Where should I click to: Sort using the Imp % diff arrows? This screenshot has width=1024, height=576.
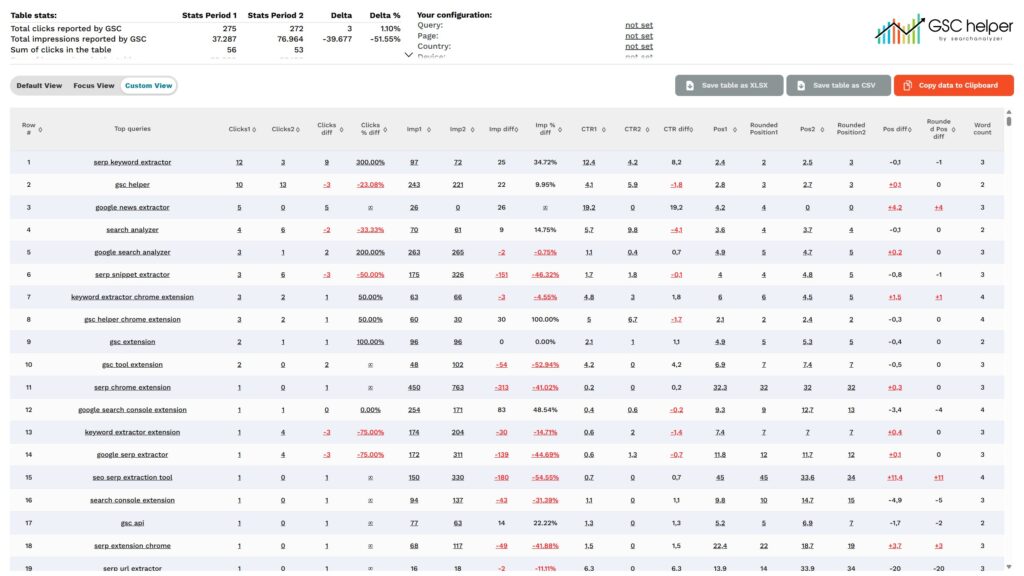click(x=560, y=129)
